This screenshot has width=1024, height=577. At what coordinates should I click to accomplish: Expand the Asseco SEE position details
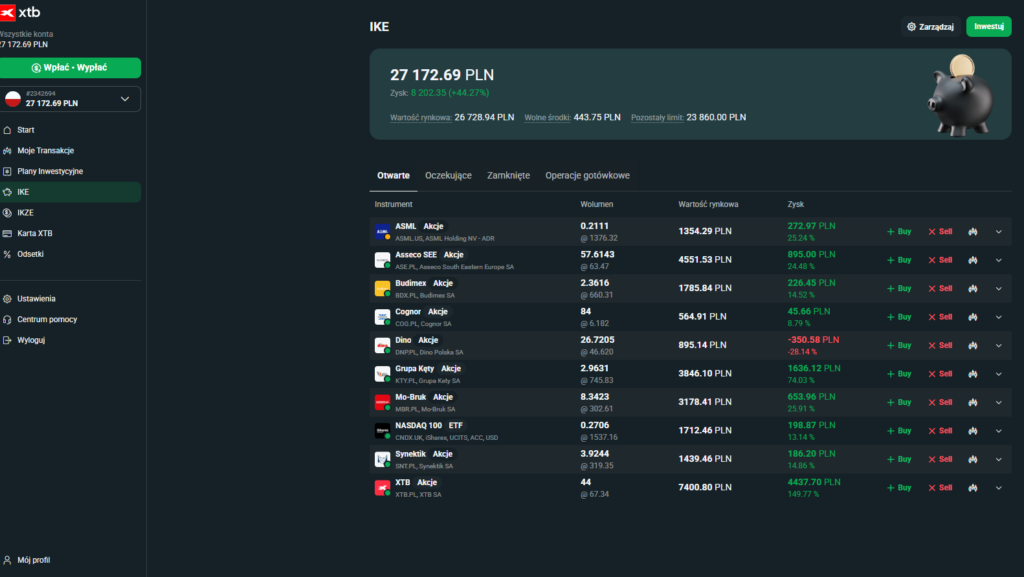pos(999,260)
